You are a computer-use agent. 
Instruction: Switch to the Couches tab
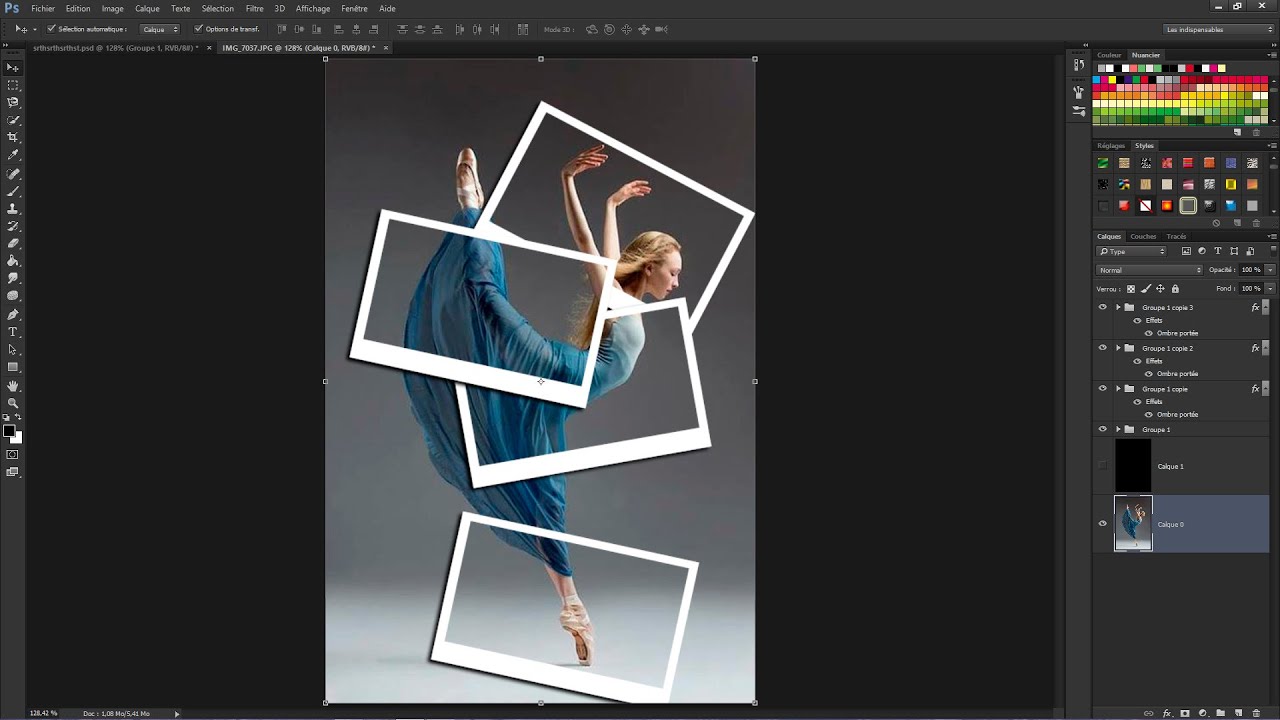[1143, 236]
